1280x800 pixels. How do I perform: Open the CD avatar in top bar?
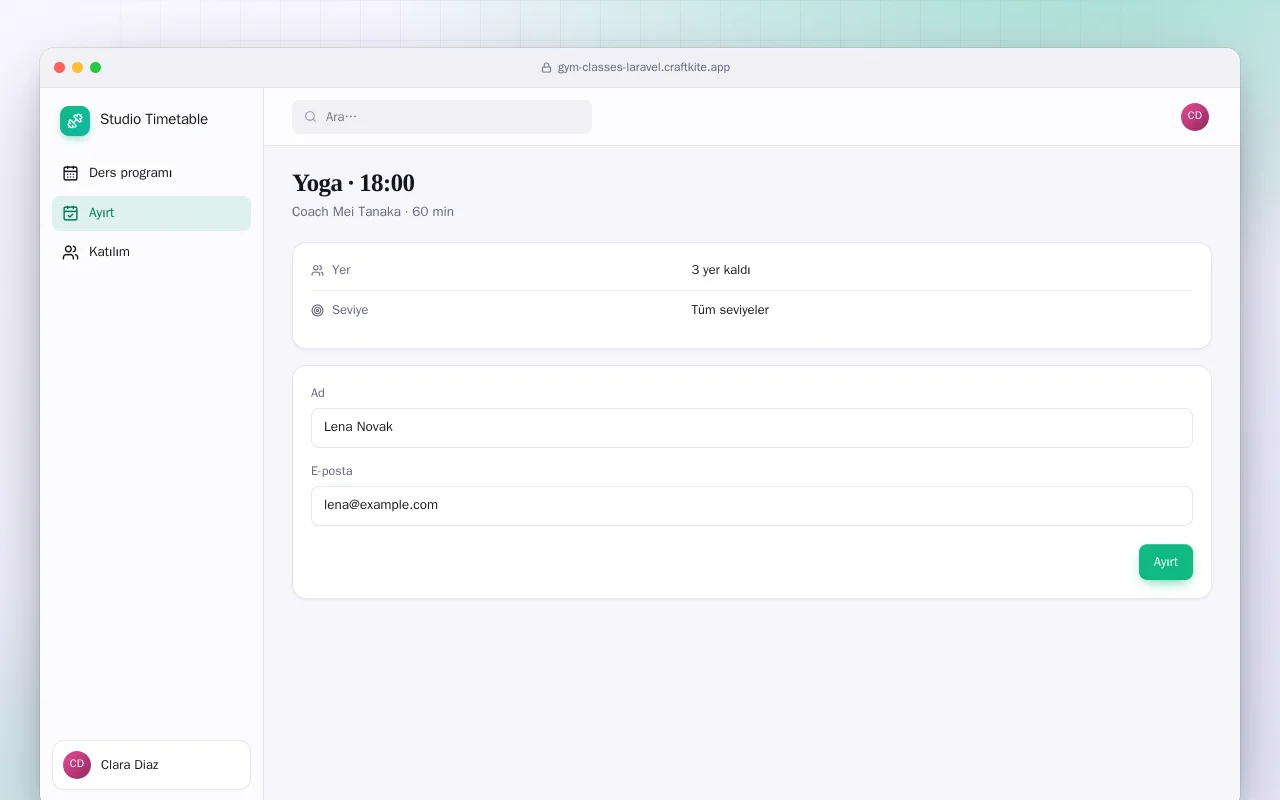(x=1195, y=117)
